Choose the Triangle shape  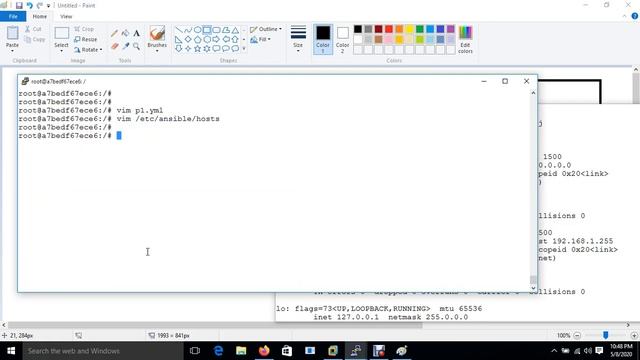click(235, 30)
